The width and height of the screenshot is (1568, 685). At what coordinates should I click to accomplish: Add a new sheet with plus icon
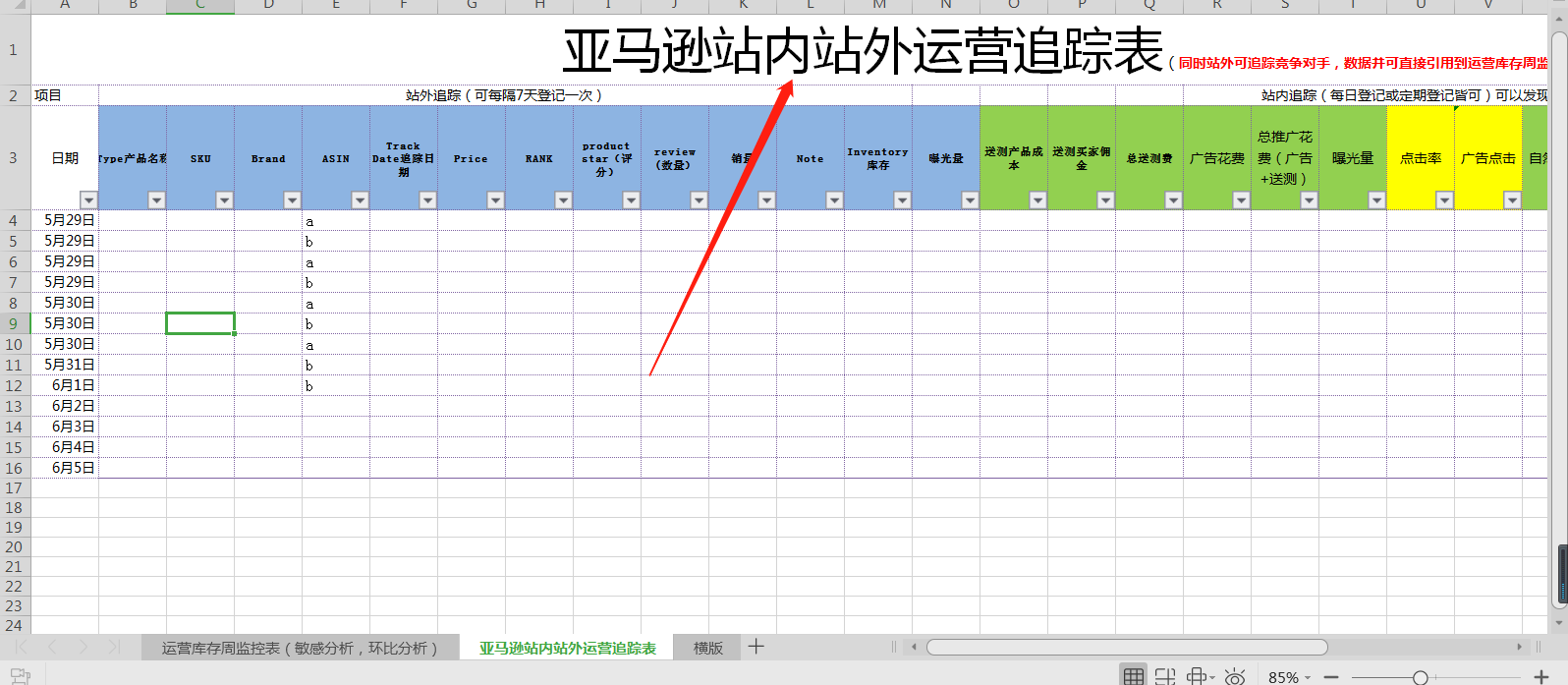click(x=756, y=647)
